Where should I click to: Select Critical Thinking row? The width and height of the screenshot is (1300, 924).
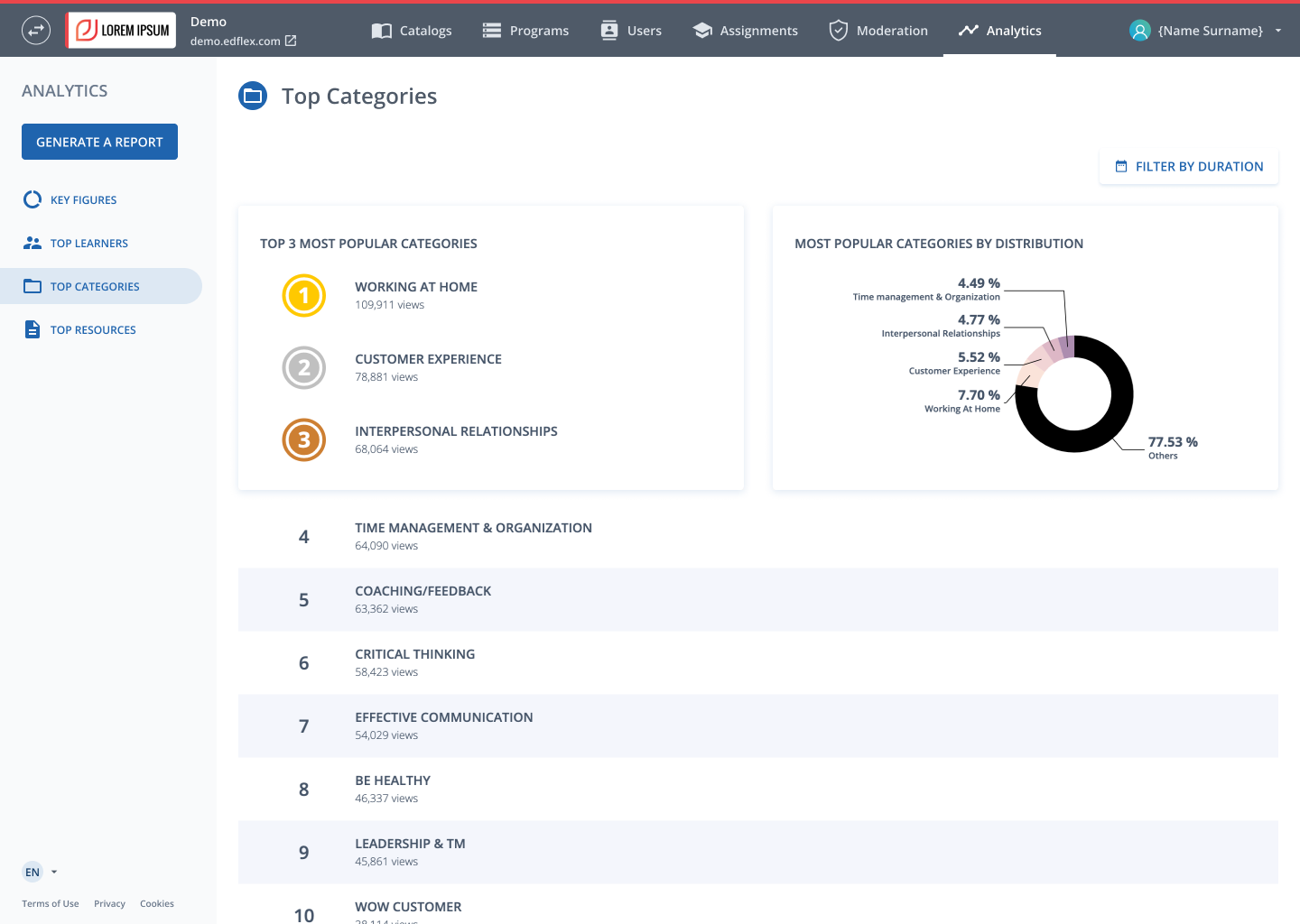tap(758, 663)
